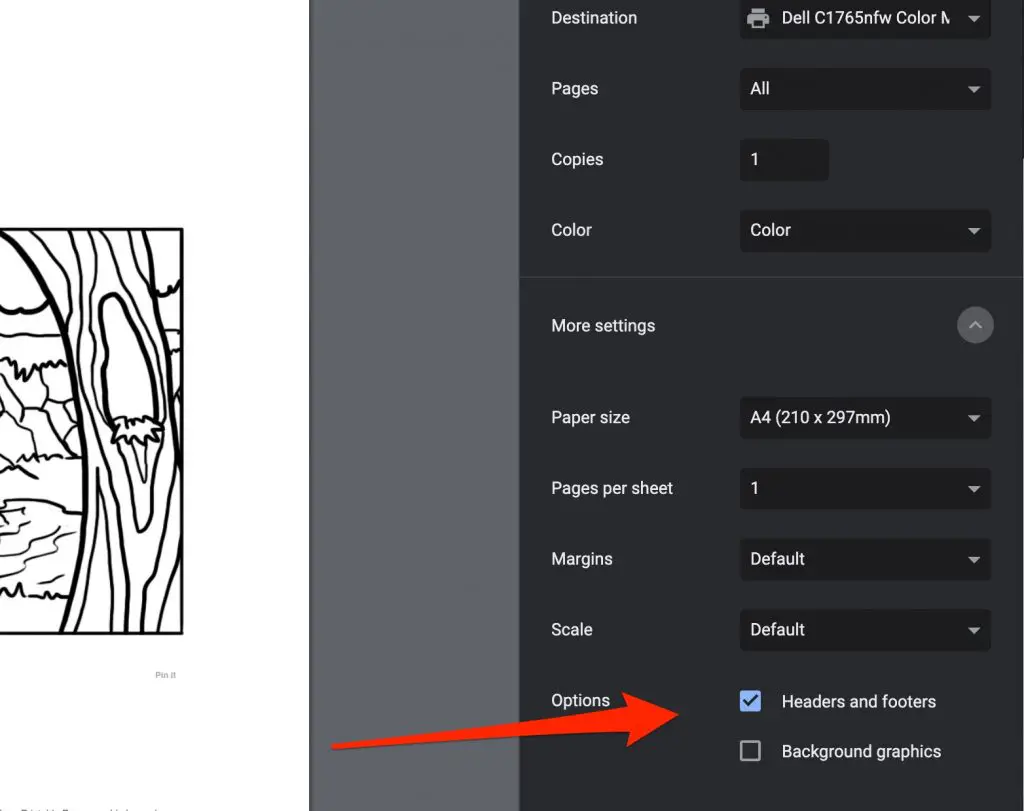This screenshot has width=1024, height=811.
Task: Collapse More settings with the chevron button
Action: (x=975, y=325)
